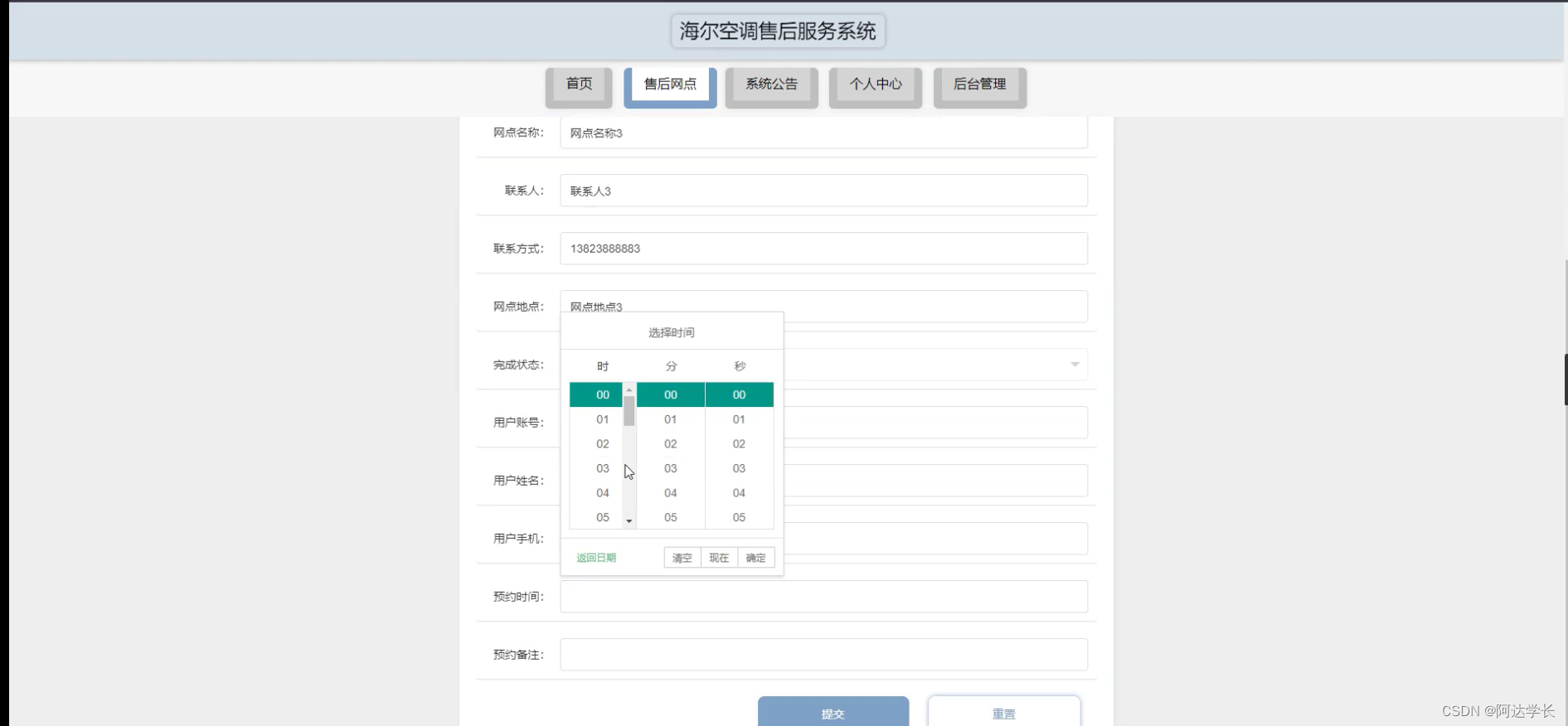Select minute 00 in 分 column

tap(671, 394)
